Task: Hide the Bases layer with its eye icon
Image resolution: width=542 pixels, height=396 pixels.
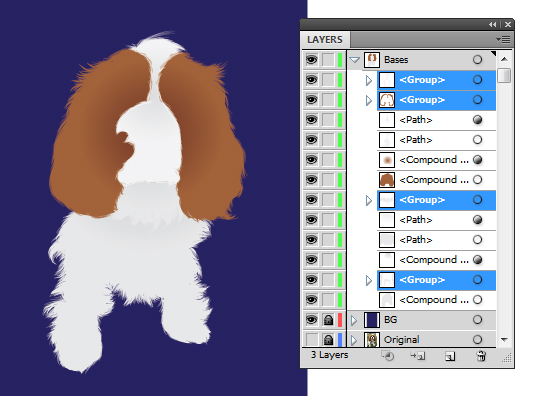Action: click(311, 60)
